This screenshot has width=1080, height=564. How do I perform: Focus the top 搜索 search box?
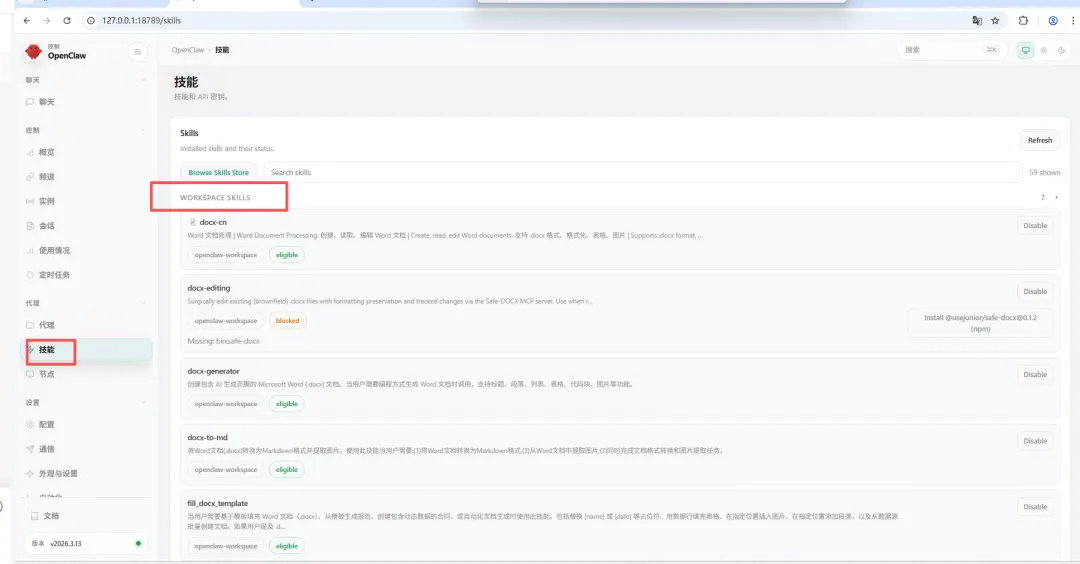[x=952, y=50]
